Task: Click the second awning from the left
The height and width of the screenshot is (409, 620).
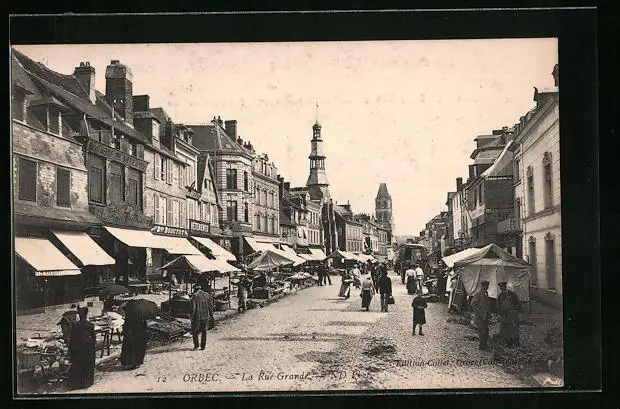Action: pyautogui.click(x=84, y=249)
